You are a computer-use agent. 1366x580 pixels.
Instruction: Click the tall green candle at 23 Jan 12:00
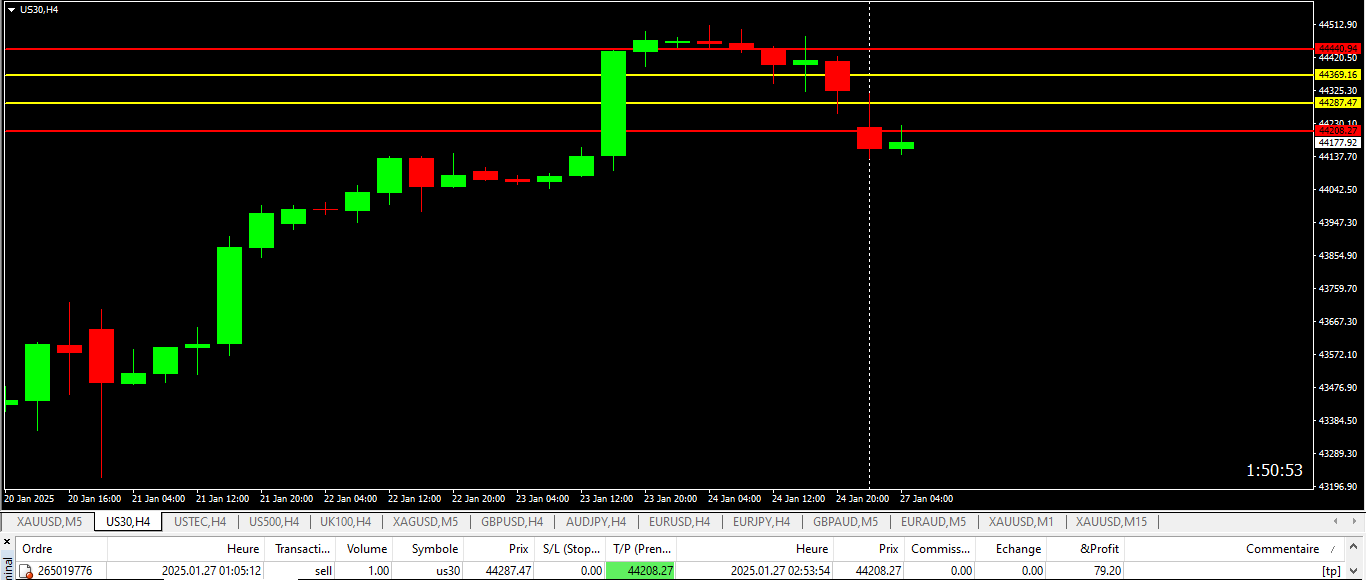[x=613, y=103]
